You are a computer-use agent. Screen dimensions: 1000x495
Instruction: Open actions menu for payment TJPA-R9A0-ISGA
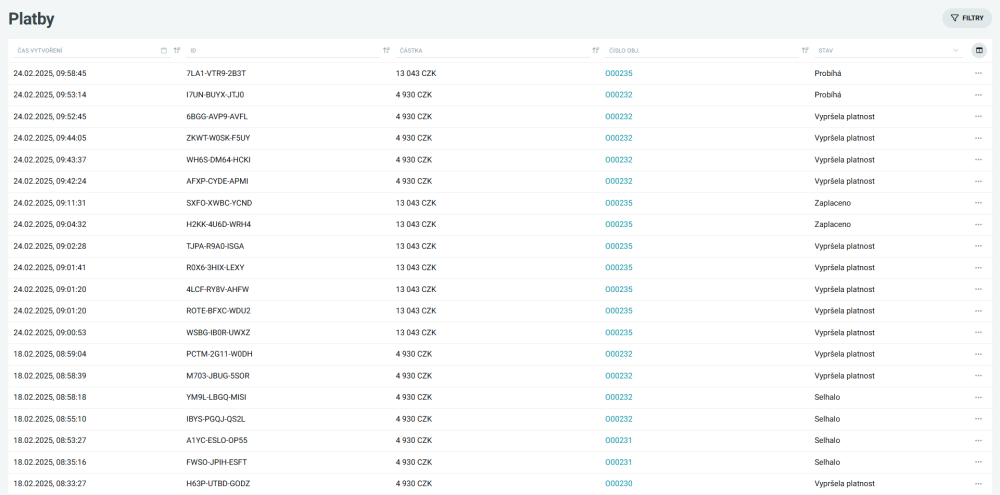[x=978, y=246]
